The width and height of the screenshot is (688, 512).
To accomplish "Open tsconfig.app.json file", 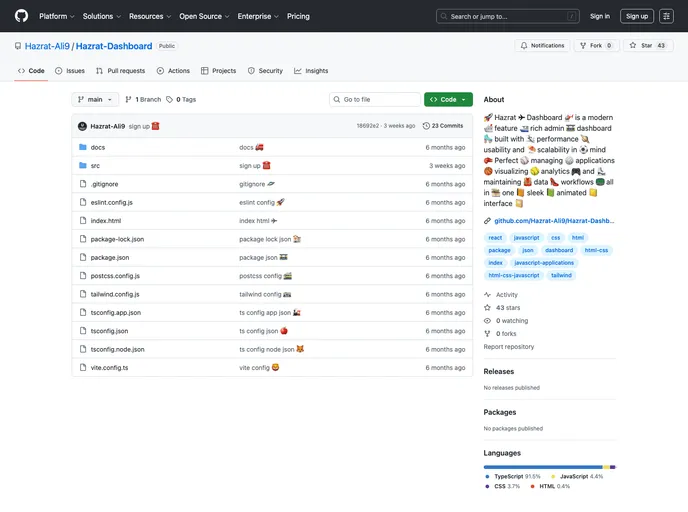I will [x=116, y=313].
